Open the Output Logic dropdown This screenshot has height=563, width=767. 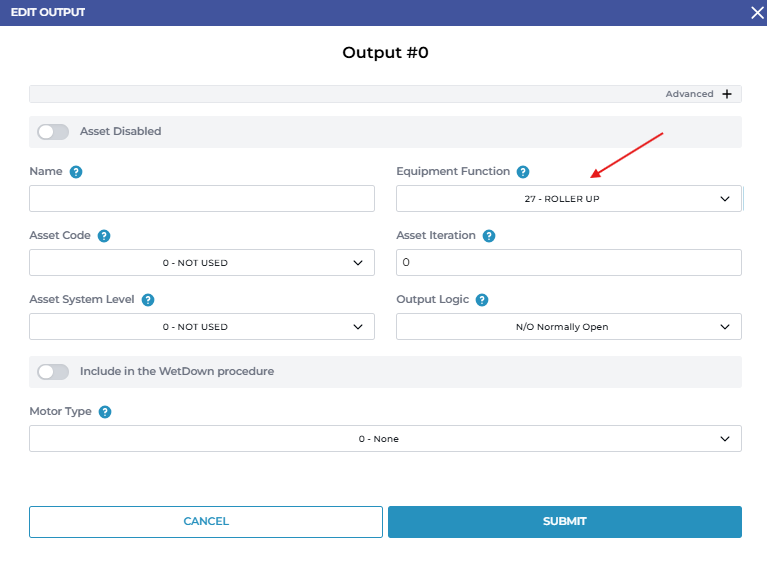[568, 327]
